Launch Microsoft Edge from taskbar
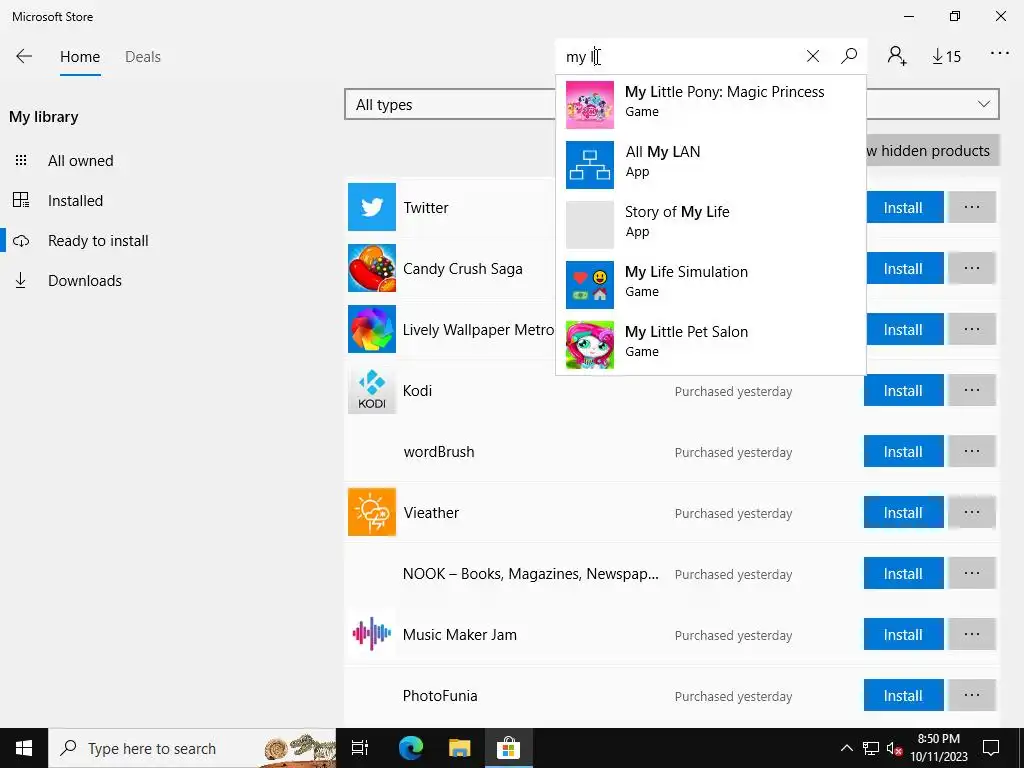 coord(411,748)
